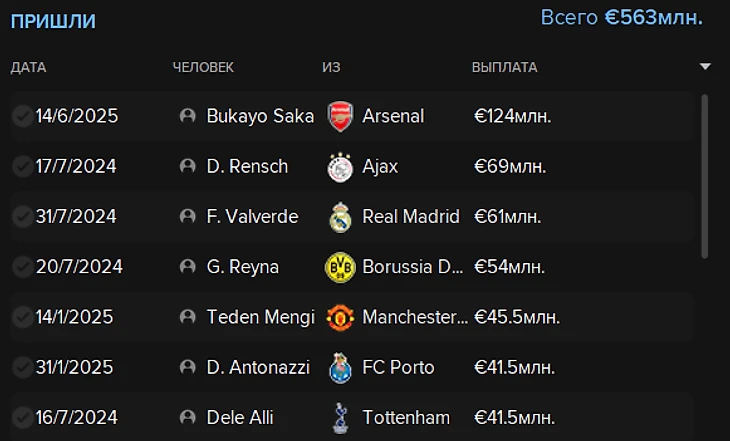This screenshot has height=441, width=730.
Task: Click the Ajax club crest icon
Action: click(341, 166)
